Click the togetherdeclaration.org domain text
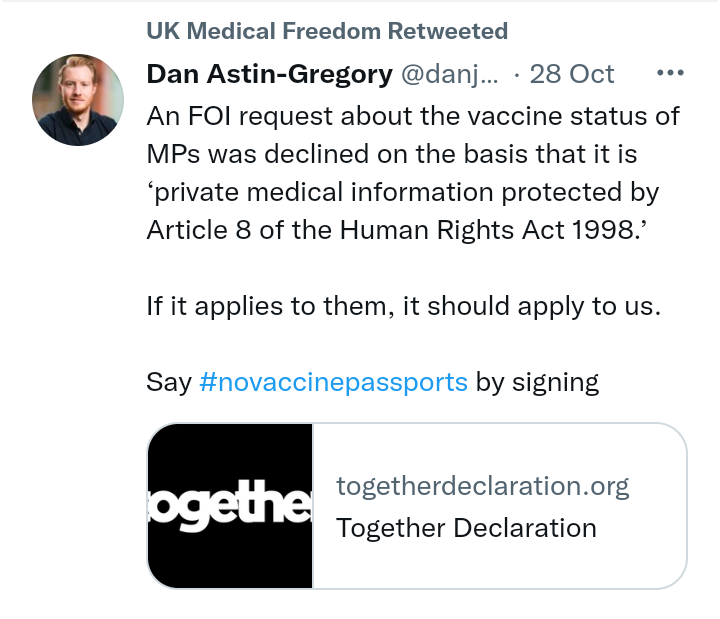This screenshot has height=619, width=720. pos(483,486)
